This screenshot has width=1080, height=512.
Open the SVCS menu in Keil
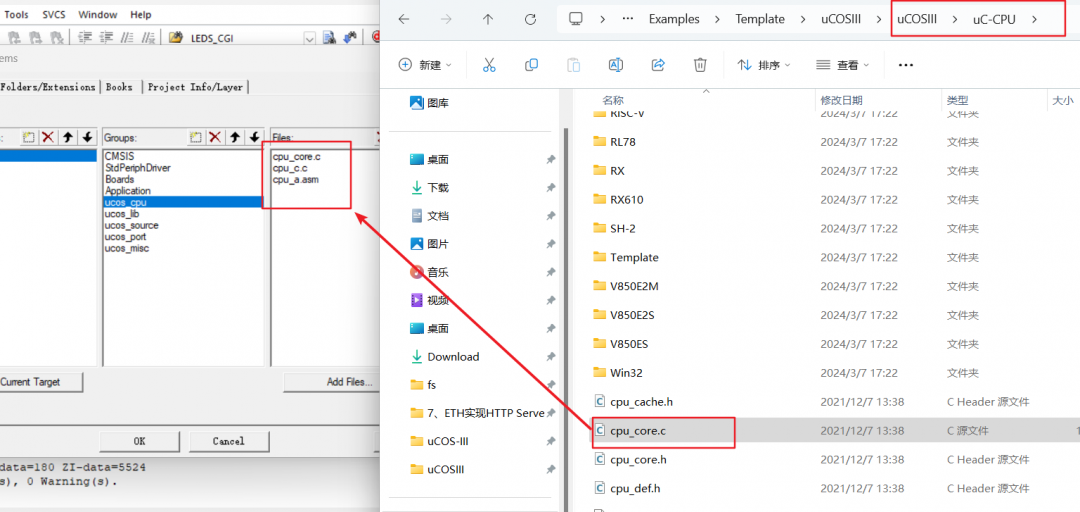point(54,14)
